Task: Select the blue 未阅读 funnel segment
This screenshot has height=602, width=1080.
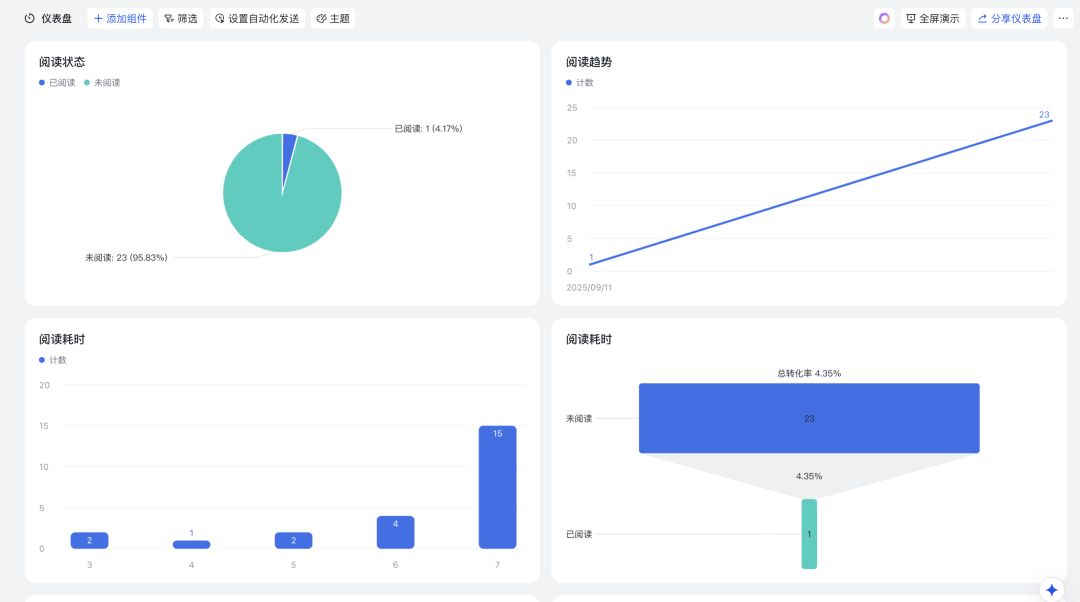Action: (x=809, y=418)
